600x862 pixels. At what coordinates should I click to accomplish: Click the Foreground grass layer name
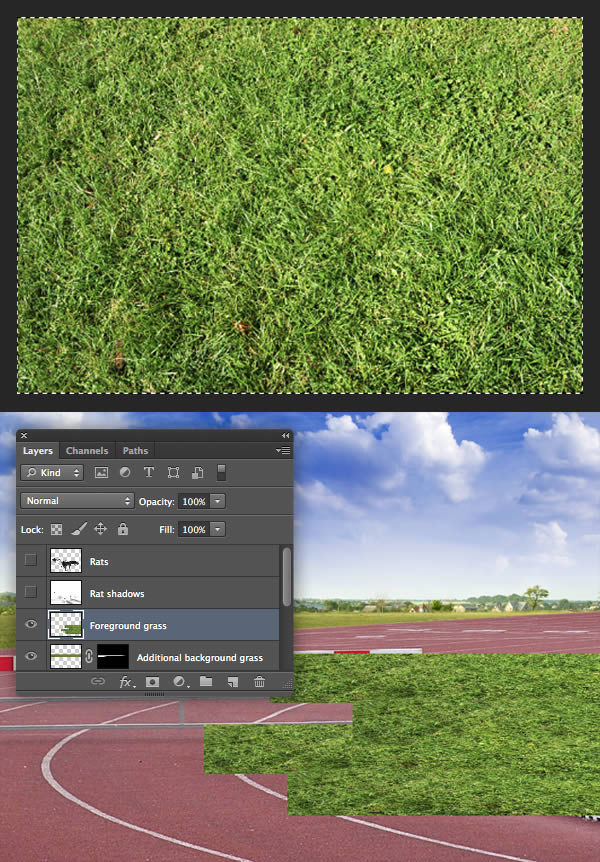coord(128,626)
